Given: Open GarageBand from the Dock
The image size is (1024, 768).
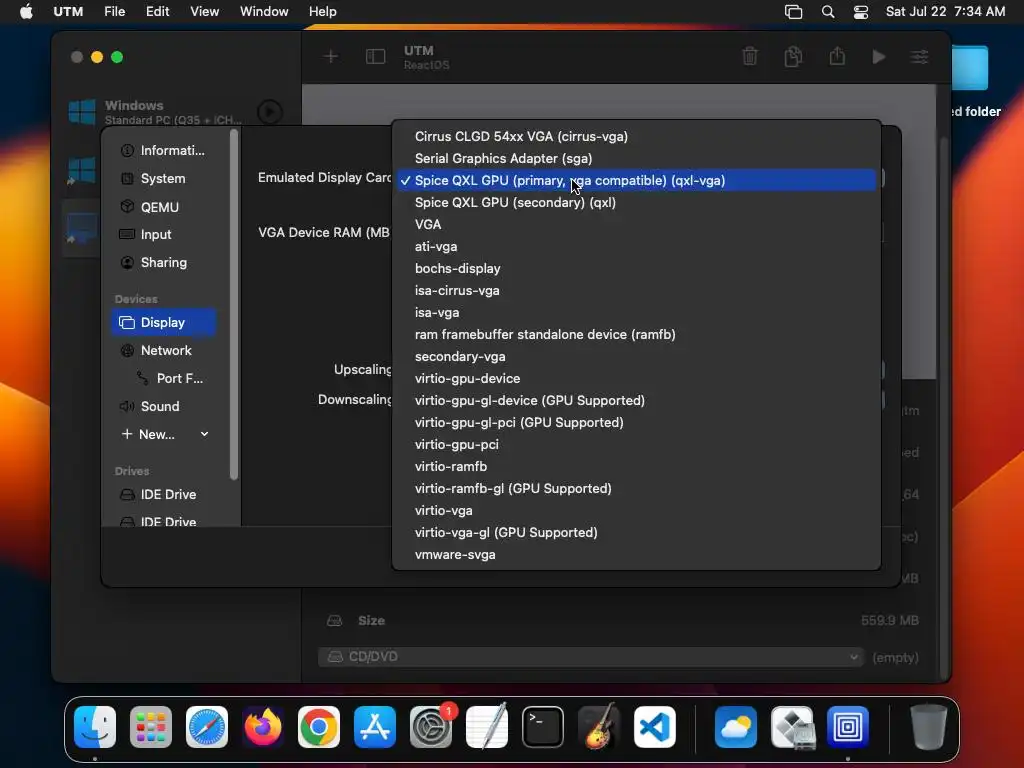Looking at the screenshot, I should 599,727.
